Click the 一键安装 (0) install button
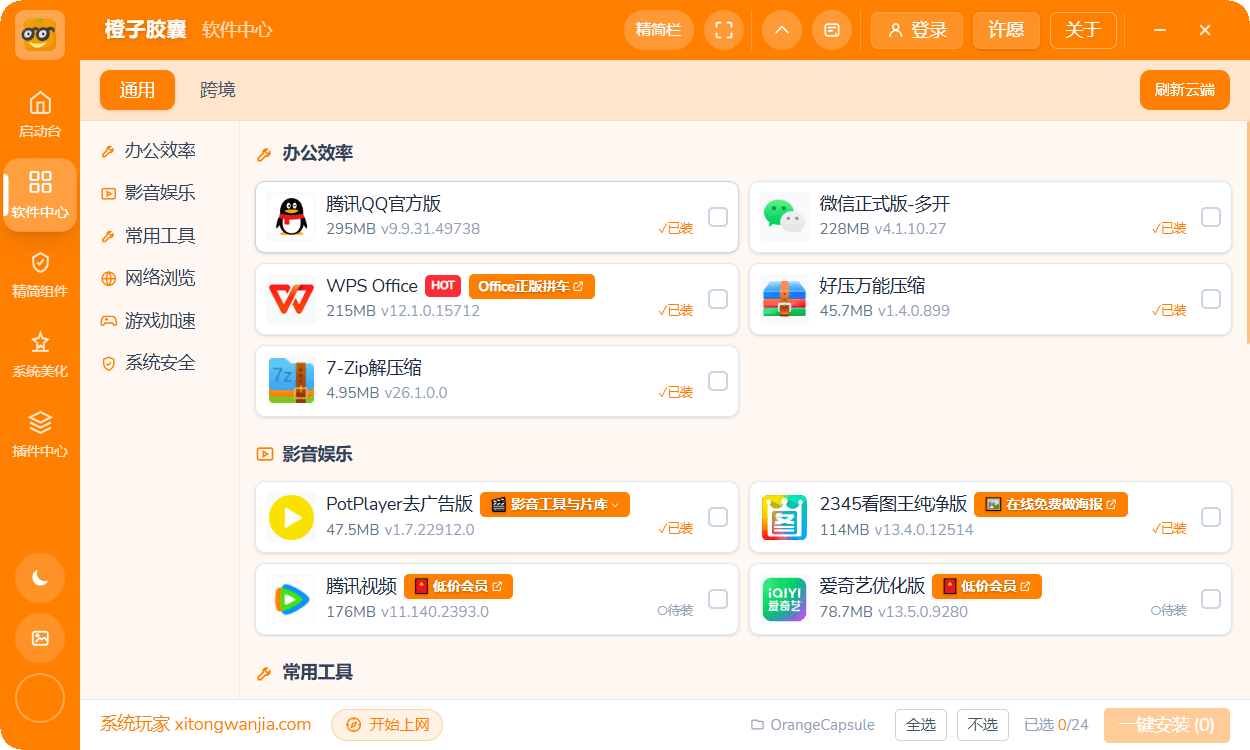 pyautogui.click(x=1167, y=725)
